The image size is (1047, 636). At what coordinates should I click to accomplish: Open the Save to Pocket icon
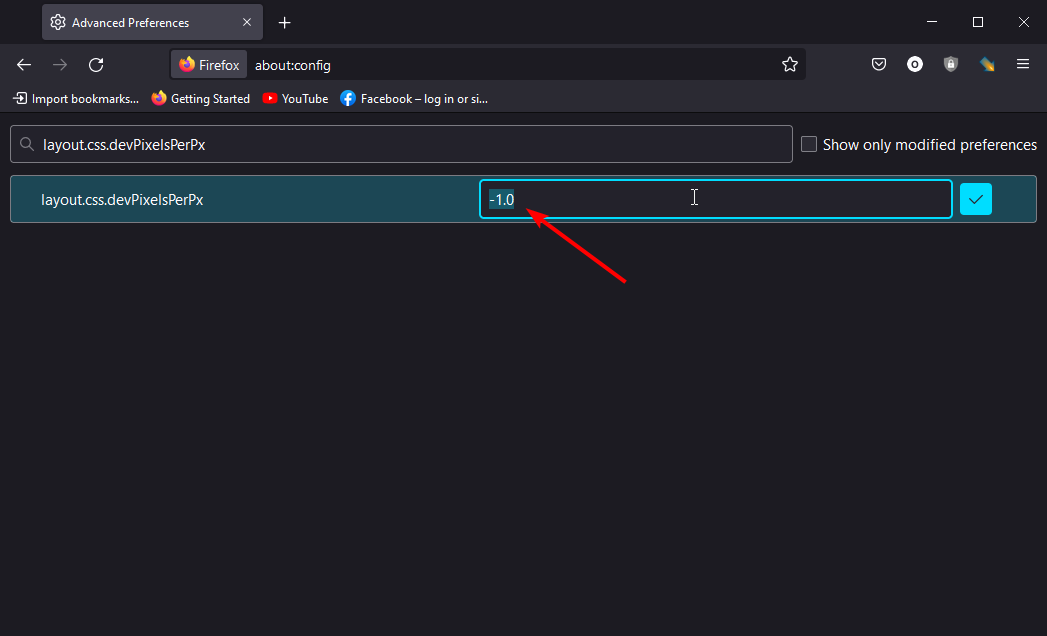[x=879, y=65]
